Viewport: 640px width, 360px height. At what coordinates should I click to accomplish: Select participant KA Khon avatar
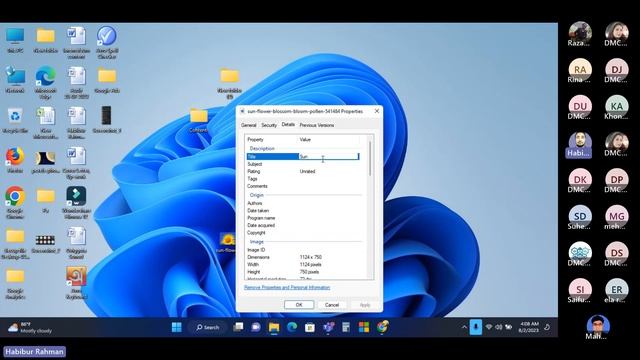[616, 108]
